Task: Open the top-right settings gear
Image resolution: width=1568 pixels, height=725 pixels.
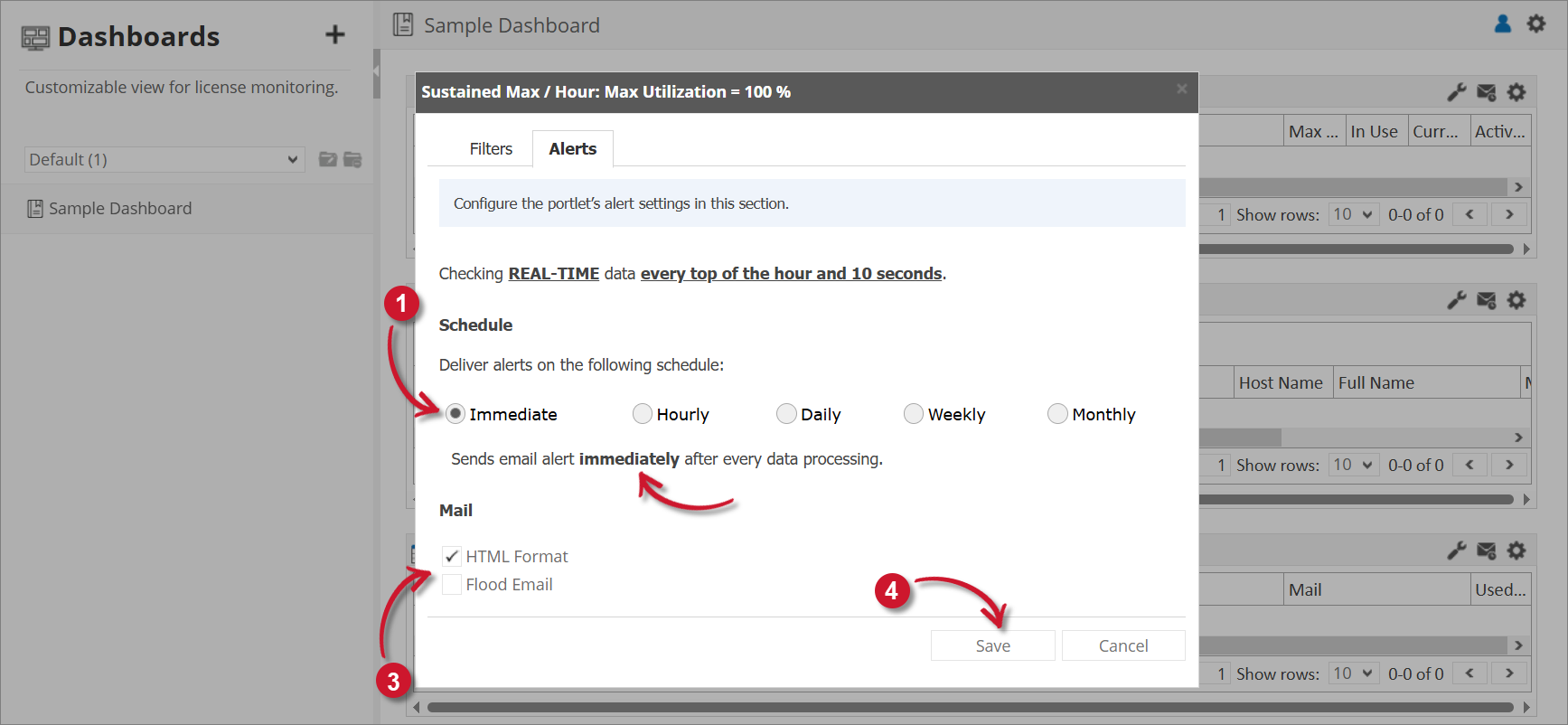Action: tap(1536, 24)
